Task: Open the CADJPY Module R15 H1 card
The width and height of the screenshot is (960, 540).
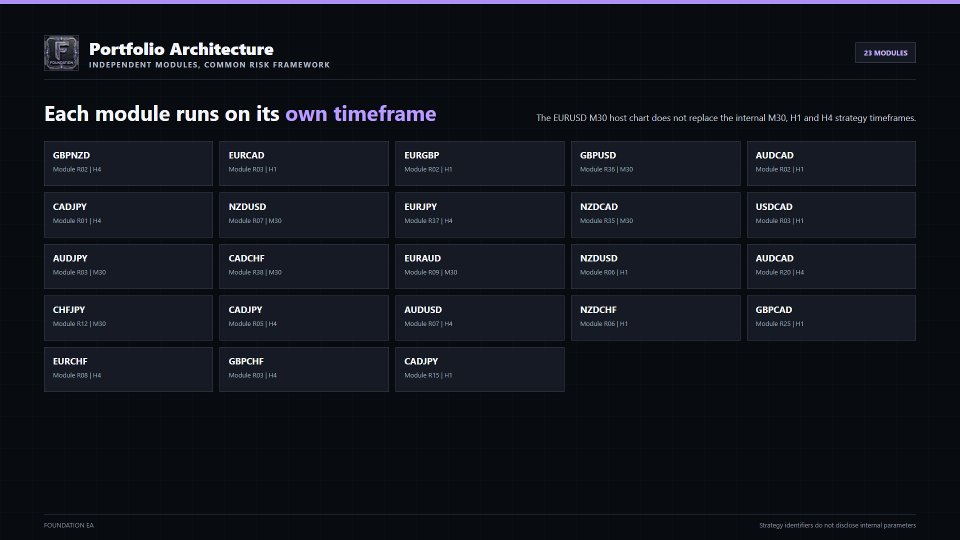Action: tap(480, 369)
